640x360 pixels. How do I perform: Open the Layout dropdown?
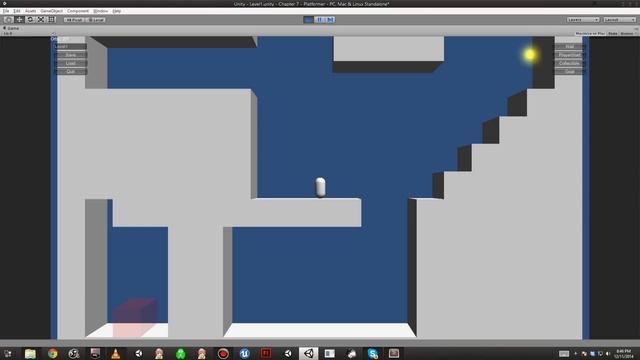tap(619, 20)
